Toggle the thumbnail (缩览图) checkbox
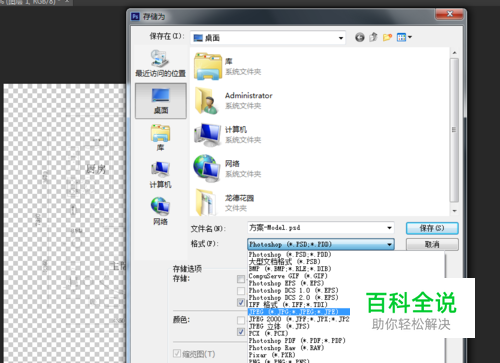 [177, 354]
